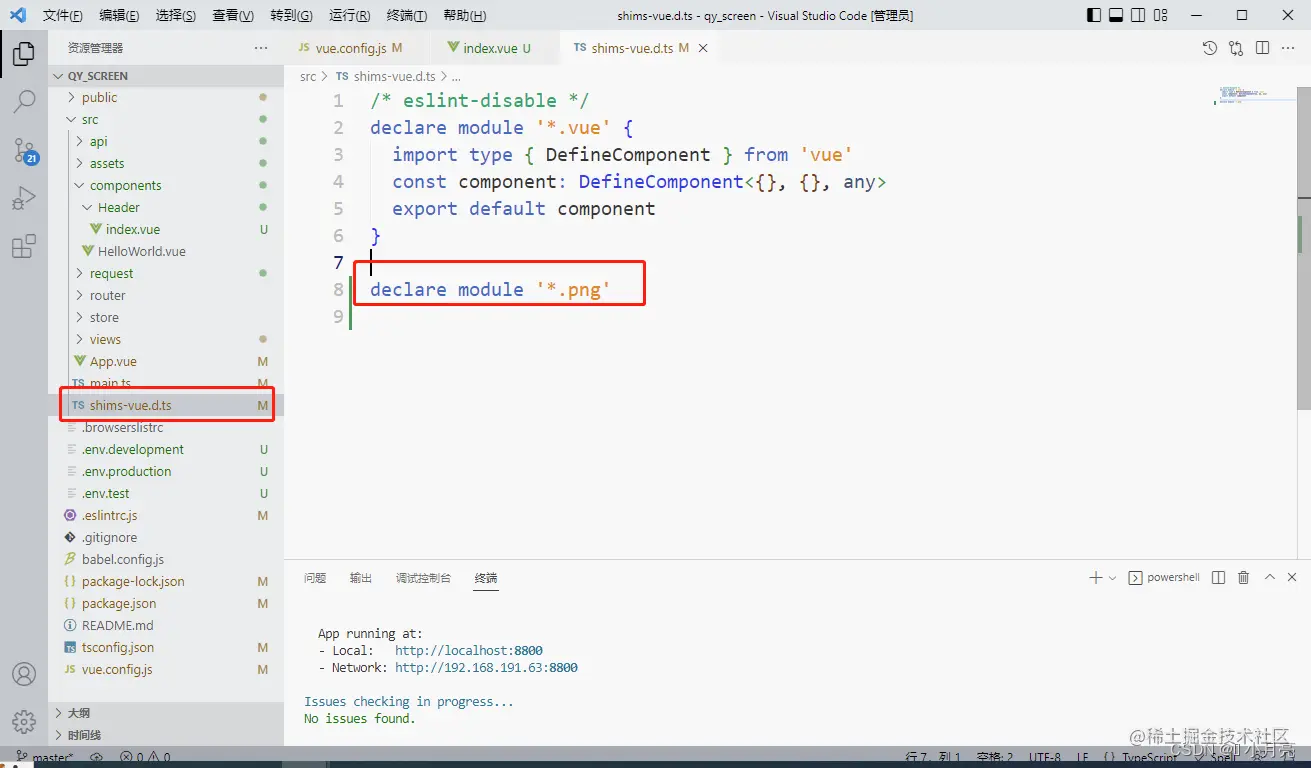Kill the terminal using the trash icon
The image size is (1311, 768).
pos(1244,578)
